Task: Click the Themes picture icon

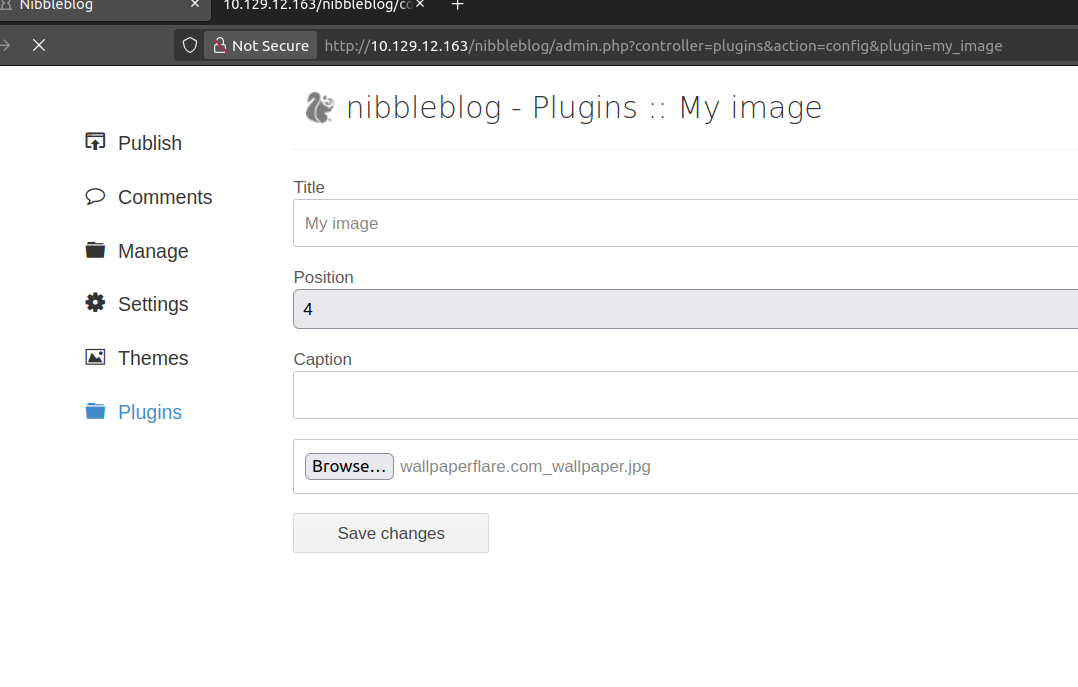Action: point(95,357)
